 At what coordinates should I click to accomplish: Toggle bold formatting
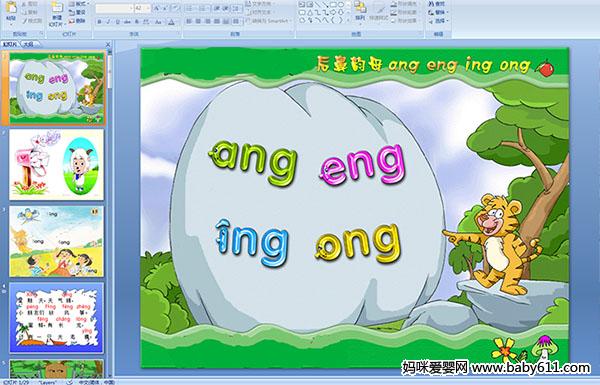[99, 22]
